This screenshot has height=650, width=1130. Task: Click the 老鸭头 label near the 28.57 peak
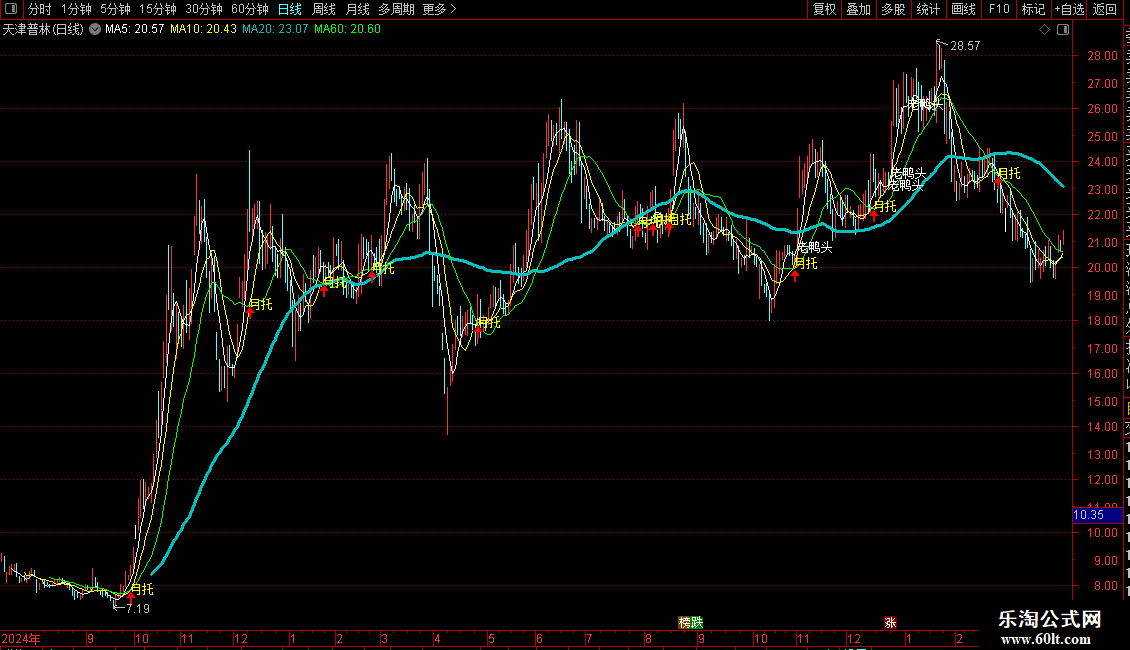(x=925, y=104)
